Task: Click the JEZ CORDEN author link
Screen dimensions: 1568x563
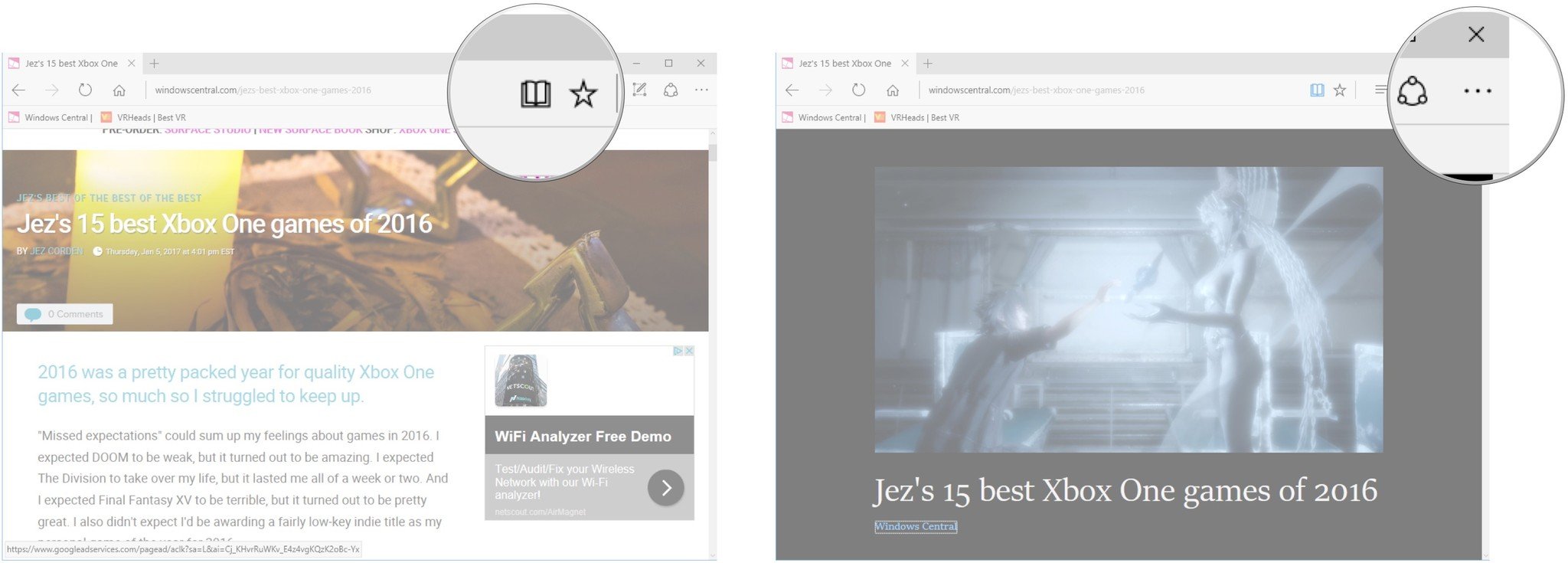Action: (x=57, y=251)
